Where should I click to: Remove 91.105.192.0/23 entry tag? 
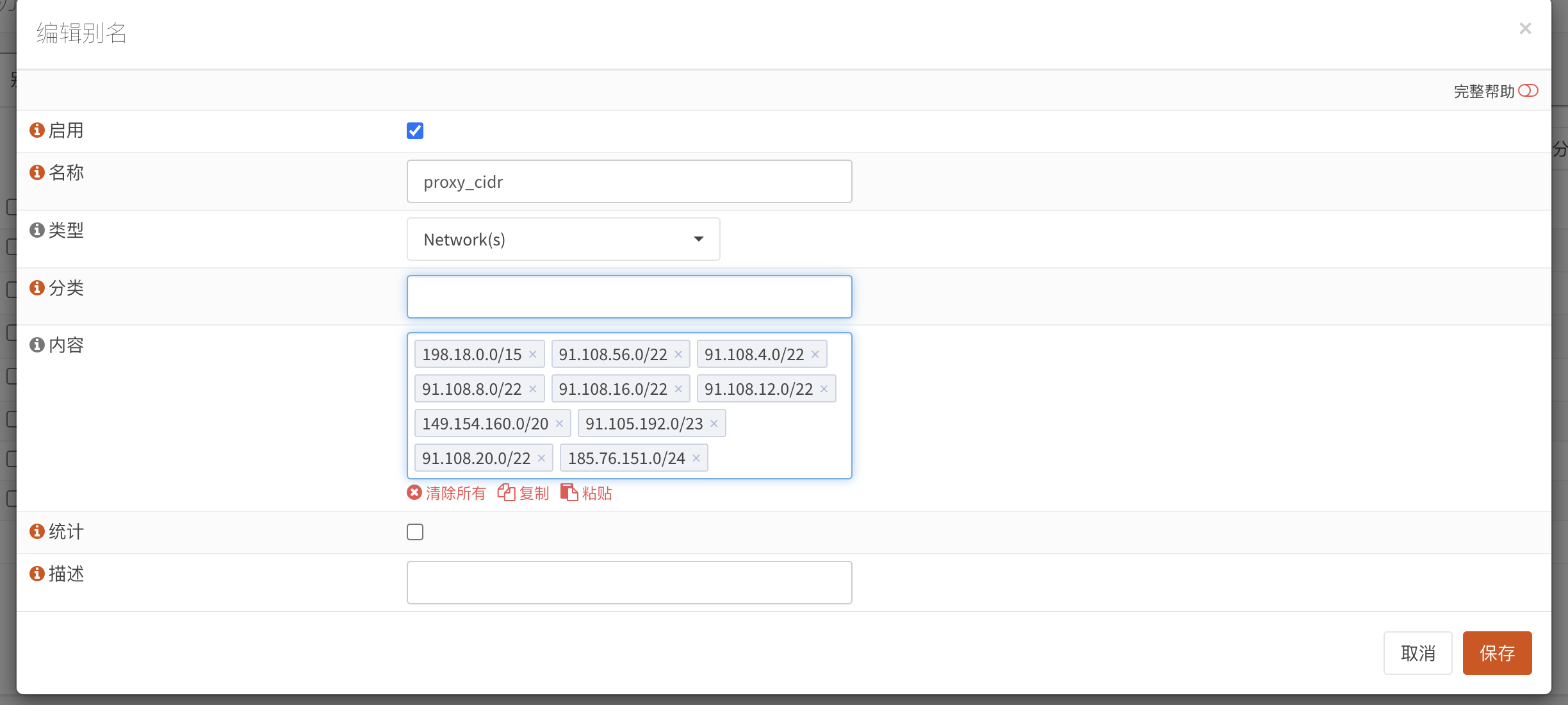[714, 424]
